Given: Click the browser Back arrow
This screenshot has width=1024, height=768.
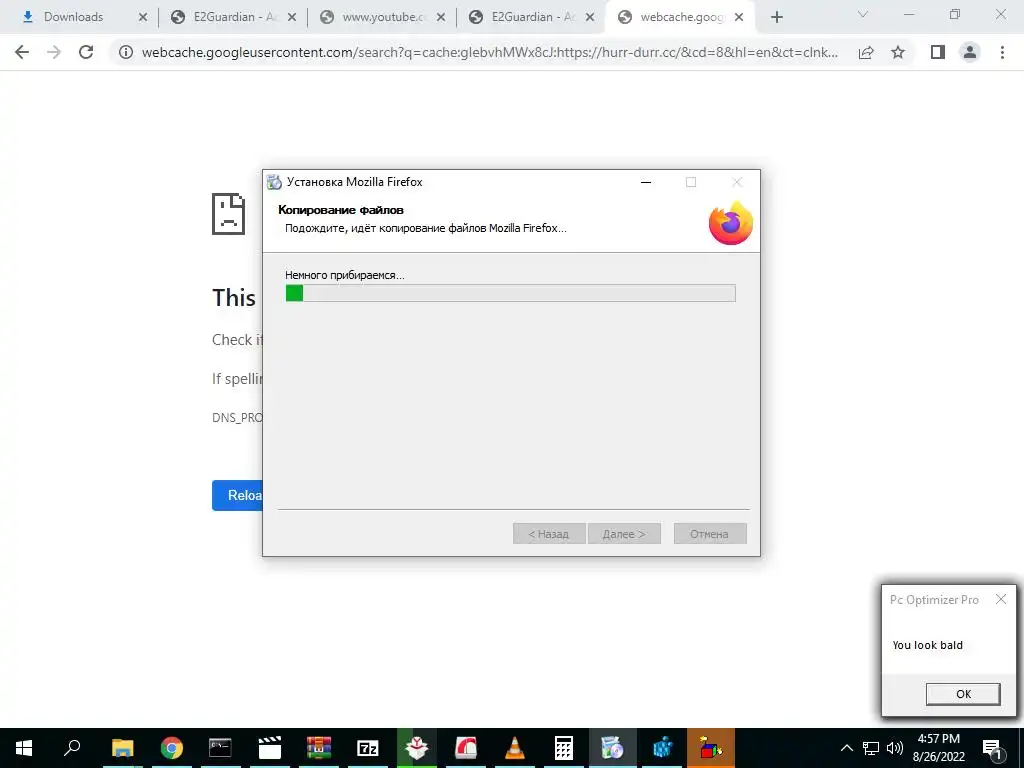Looking at the screenshot, I should [x=22, y=52].
